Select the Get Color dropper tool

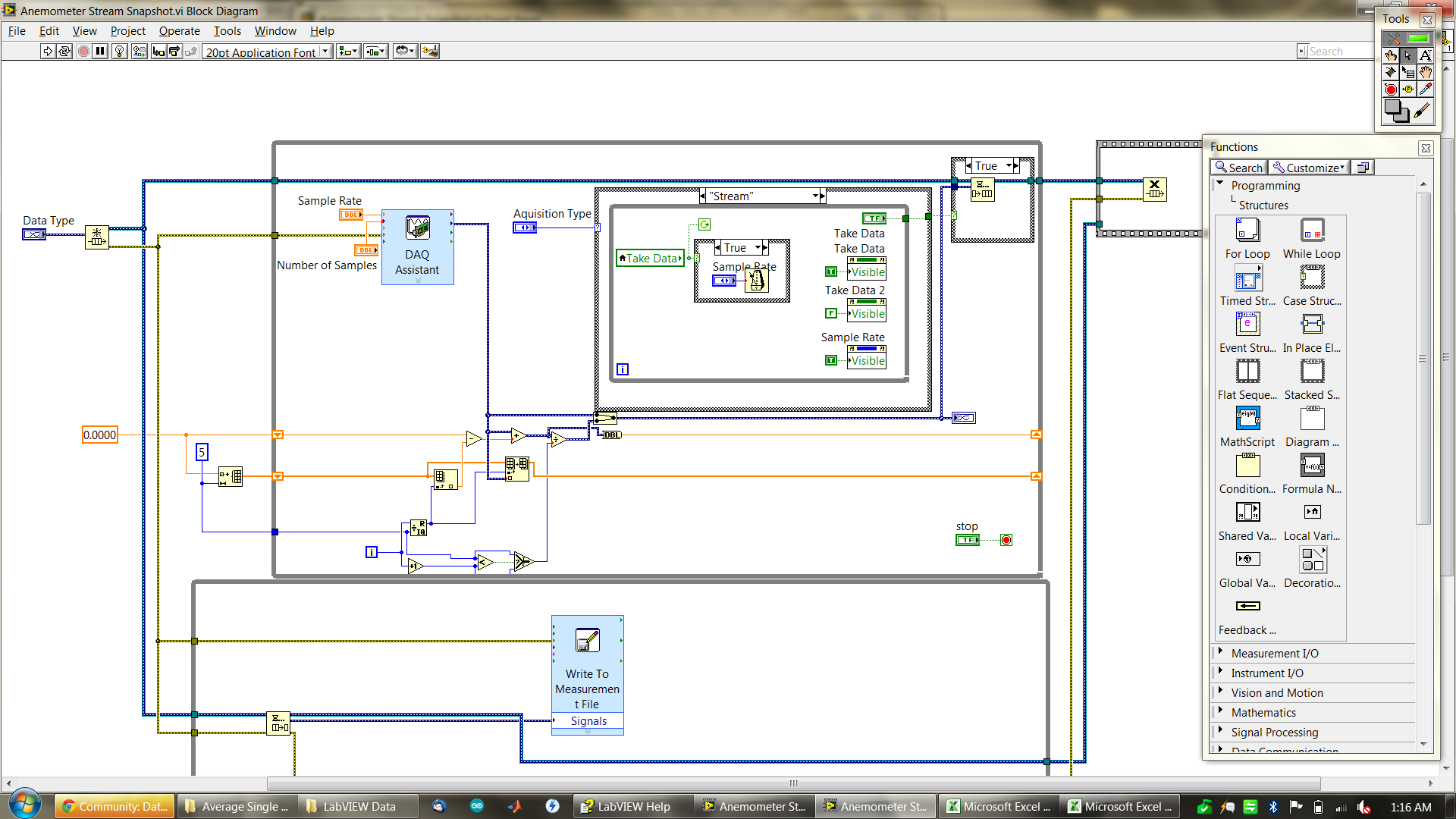pyautogui.click(x=1426, y=89)
